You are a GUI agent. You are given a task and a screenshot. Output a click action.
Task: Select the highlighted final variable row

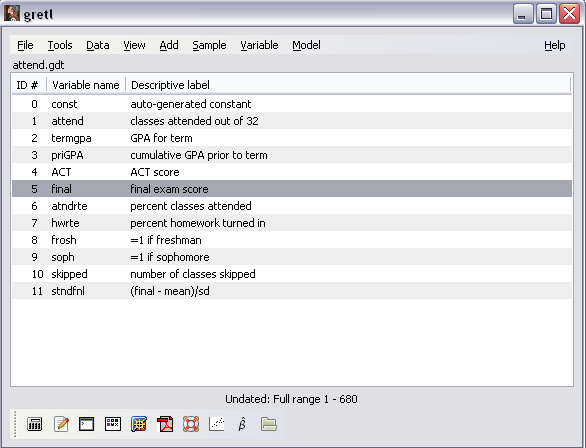[x=292, y=189]
